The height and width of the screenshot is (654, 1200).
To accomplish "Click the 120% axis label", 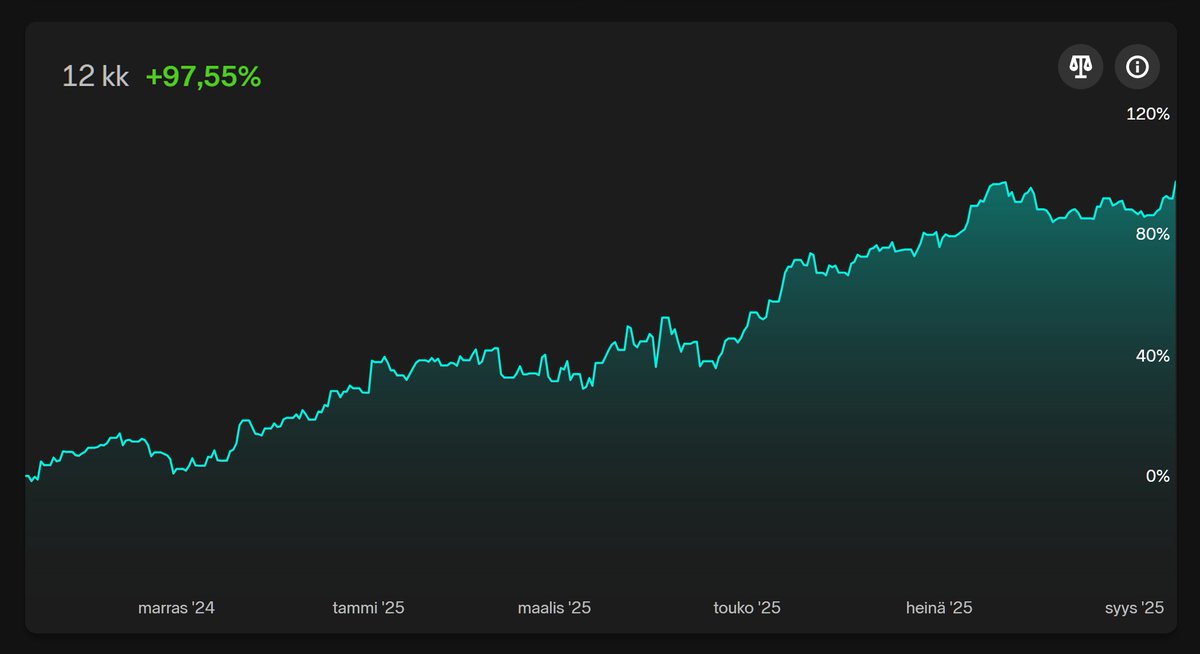I will point(1148,114).
